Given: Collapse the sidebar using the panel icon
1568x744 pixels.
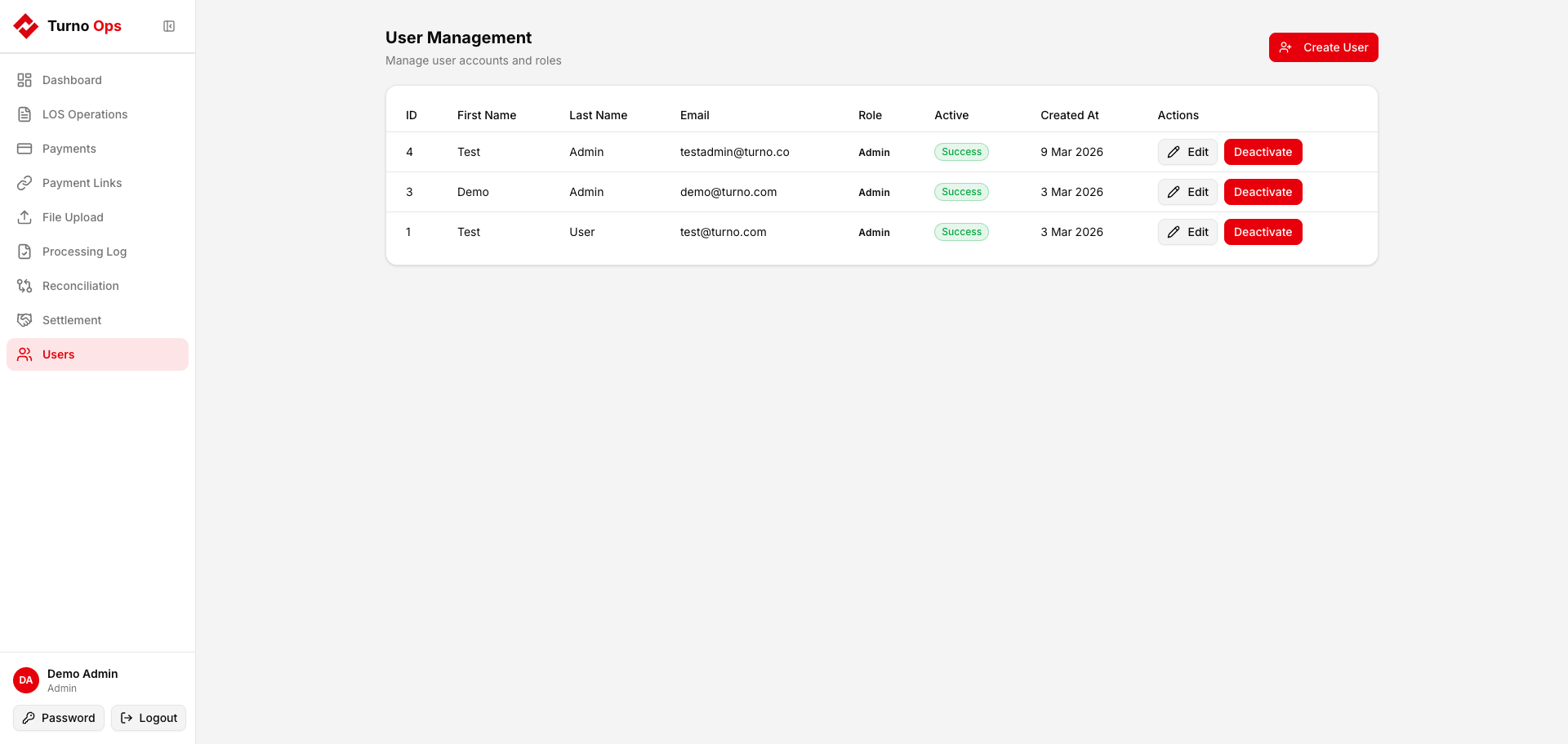Looking at the screenshot, I should [169, 26].
